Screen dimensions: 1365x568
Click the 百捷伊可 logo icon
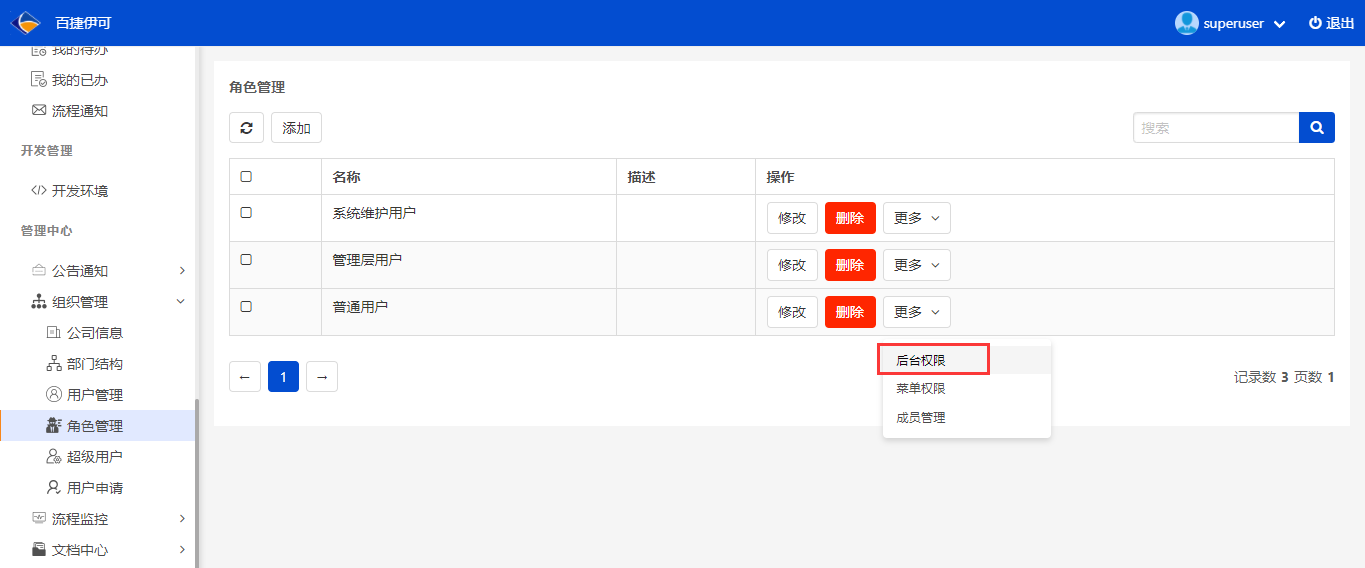[26, 22]
